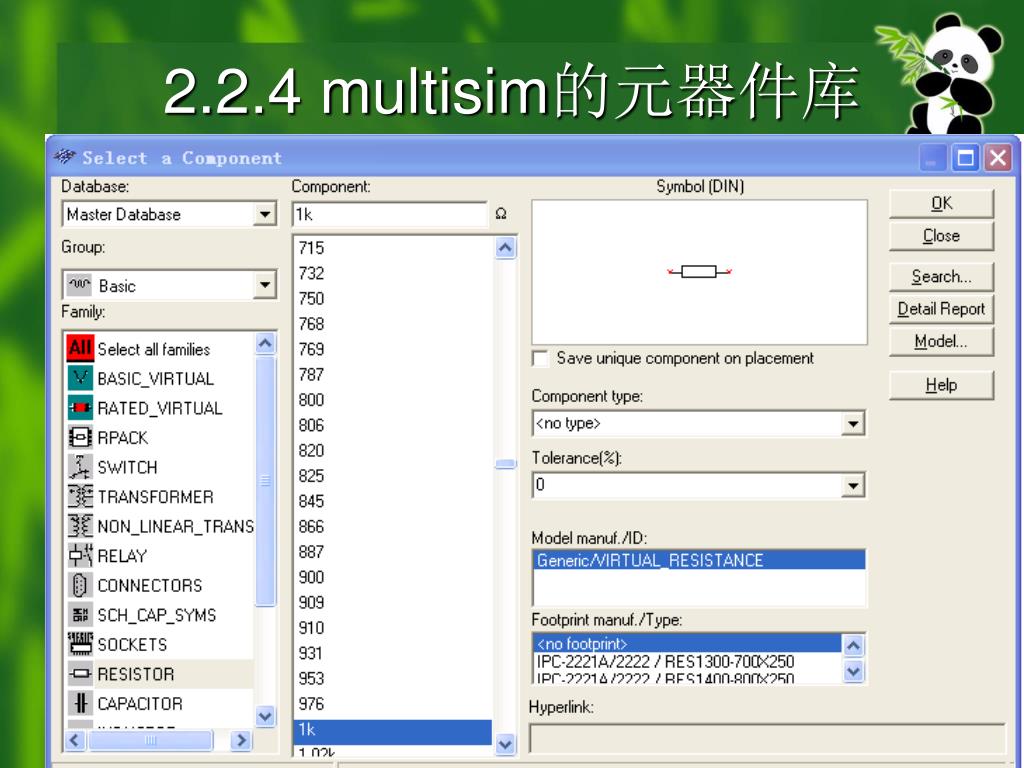The image size is (1024, 768).
Task: Select the NON_LINEAR_TRANS family icon
Action: 80,526
